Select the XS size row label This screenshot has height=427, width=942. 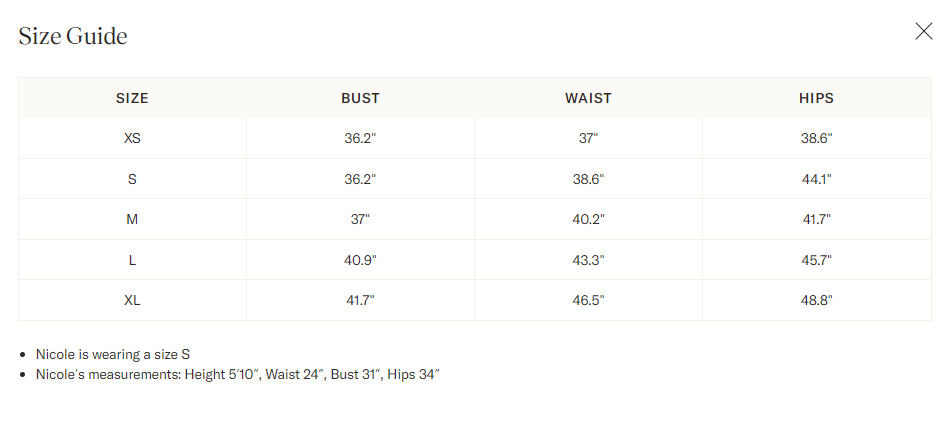(x=132, y=139)
